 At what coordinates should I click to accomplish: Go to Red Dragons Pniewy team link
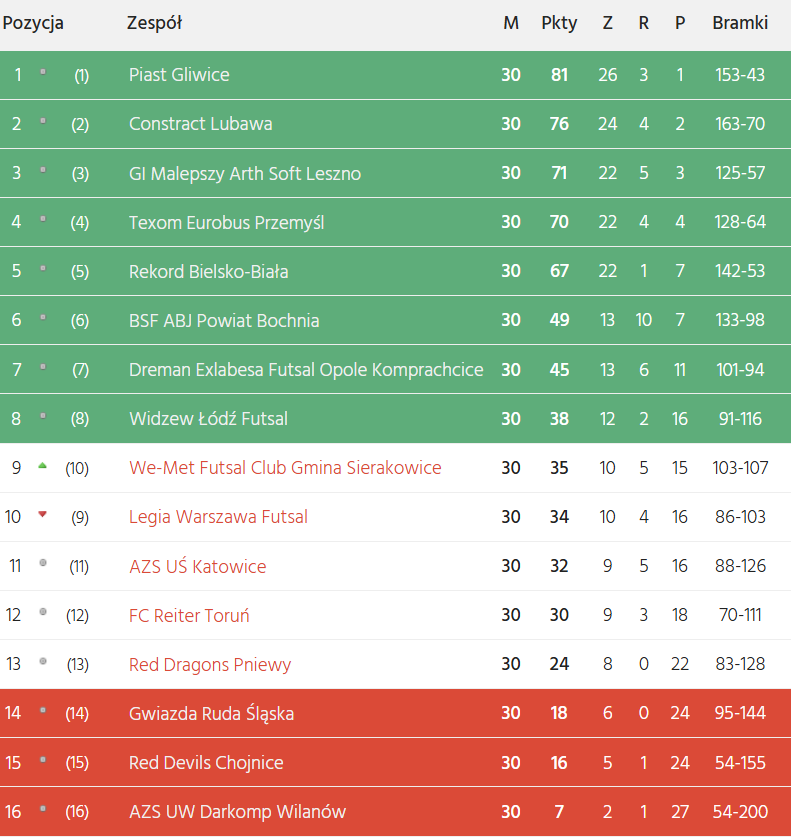210,665
